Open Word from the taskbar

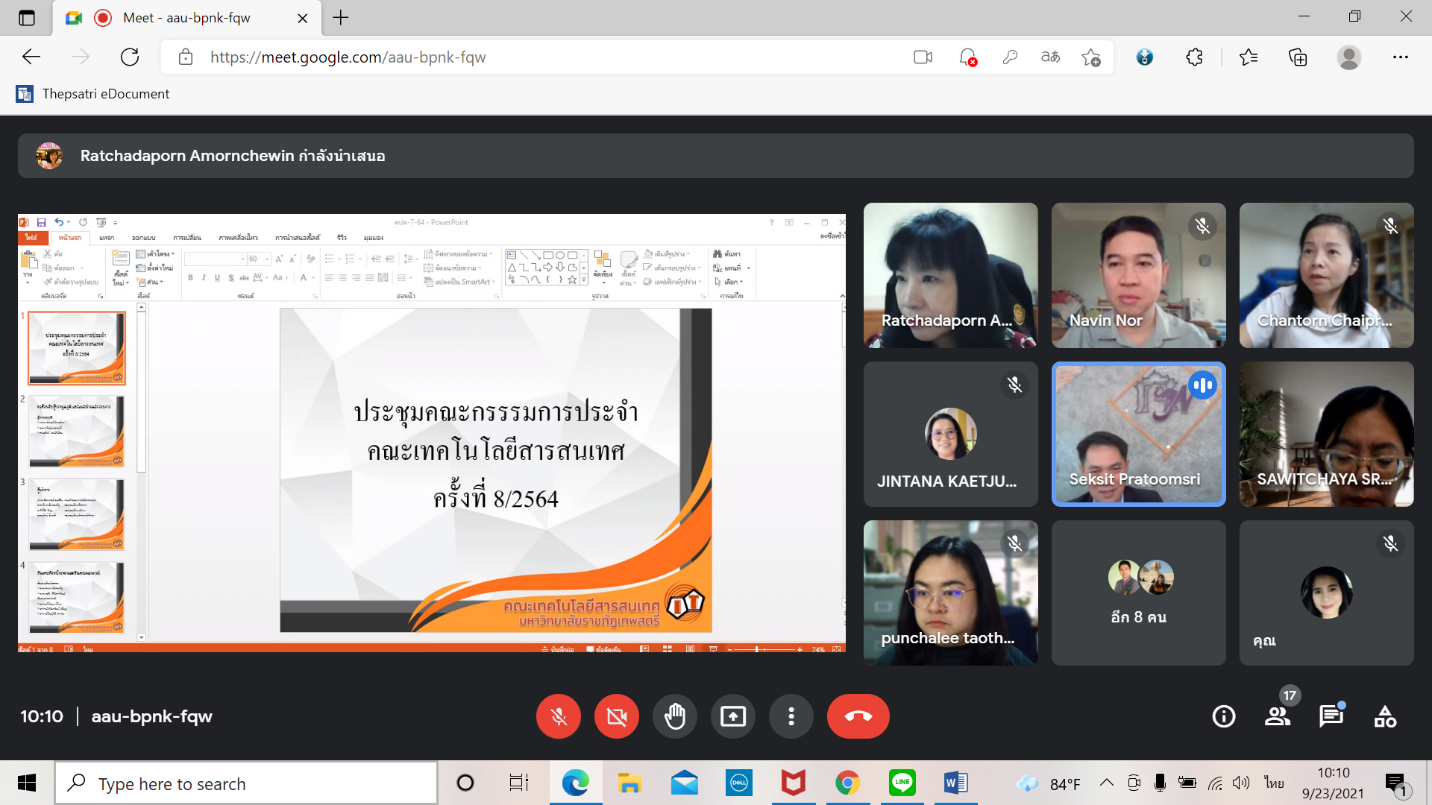(956, 783)
